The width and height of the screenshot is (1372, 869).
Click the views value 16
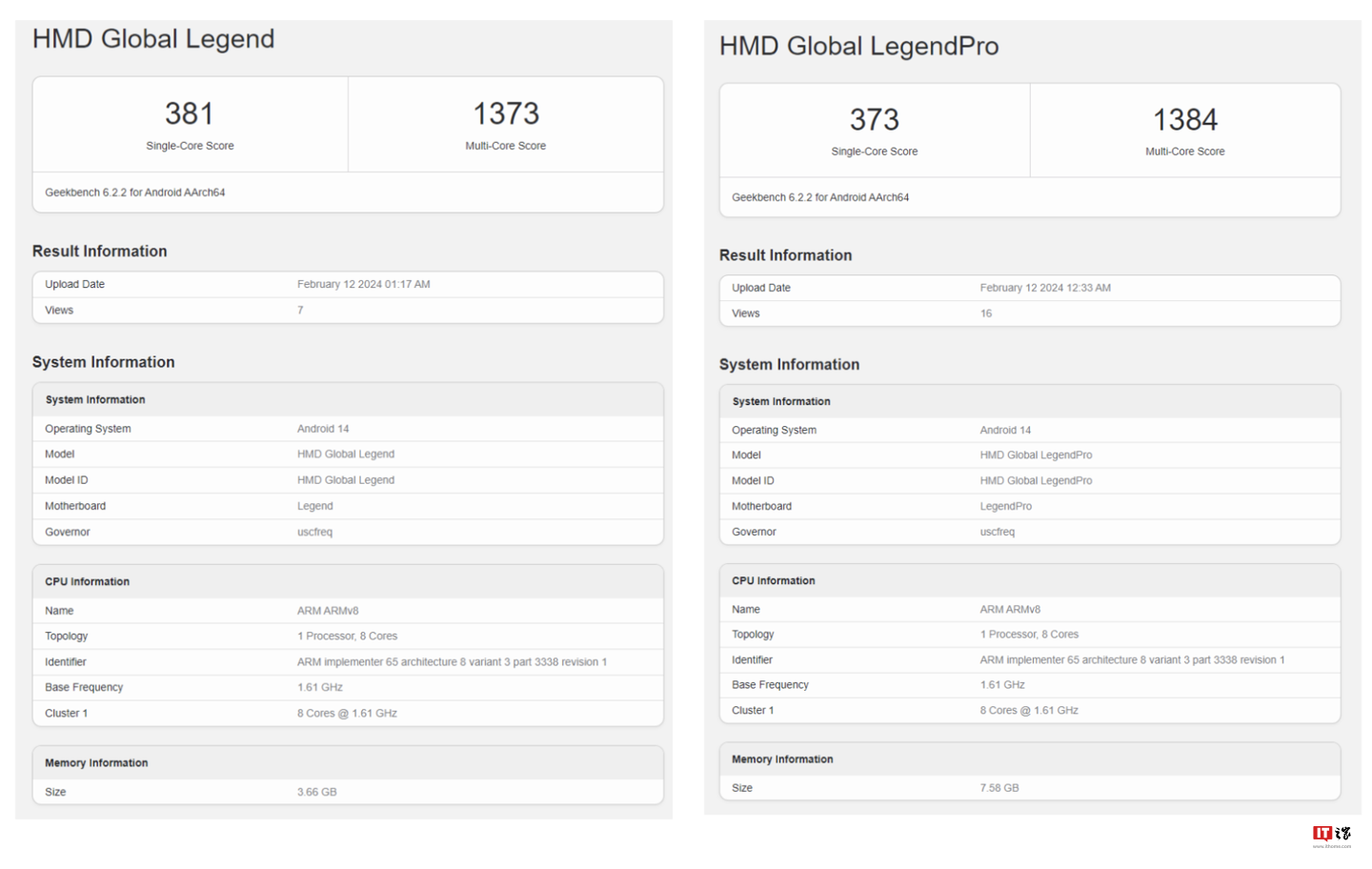(x=986, y=313)
